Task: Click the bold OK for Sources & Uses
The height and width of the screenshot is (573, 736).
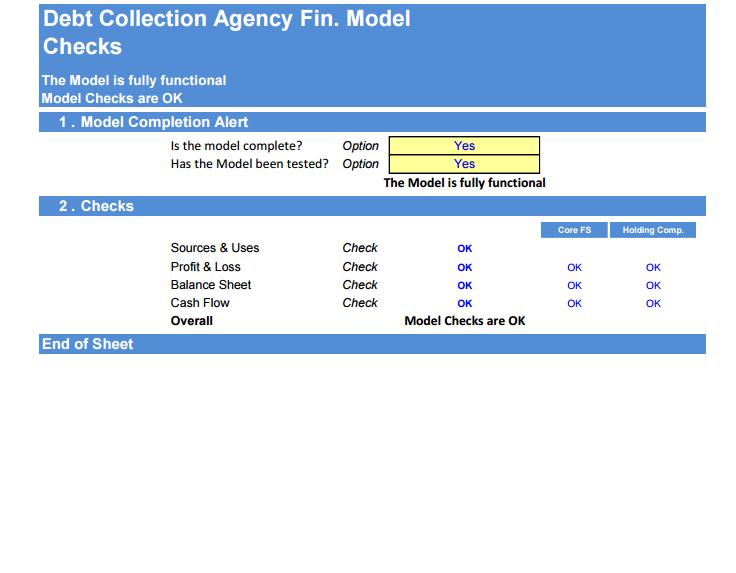Action: tap(465, 249)
